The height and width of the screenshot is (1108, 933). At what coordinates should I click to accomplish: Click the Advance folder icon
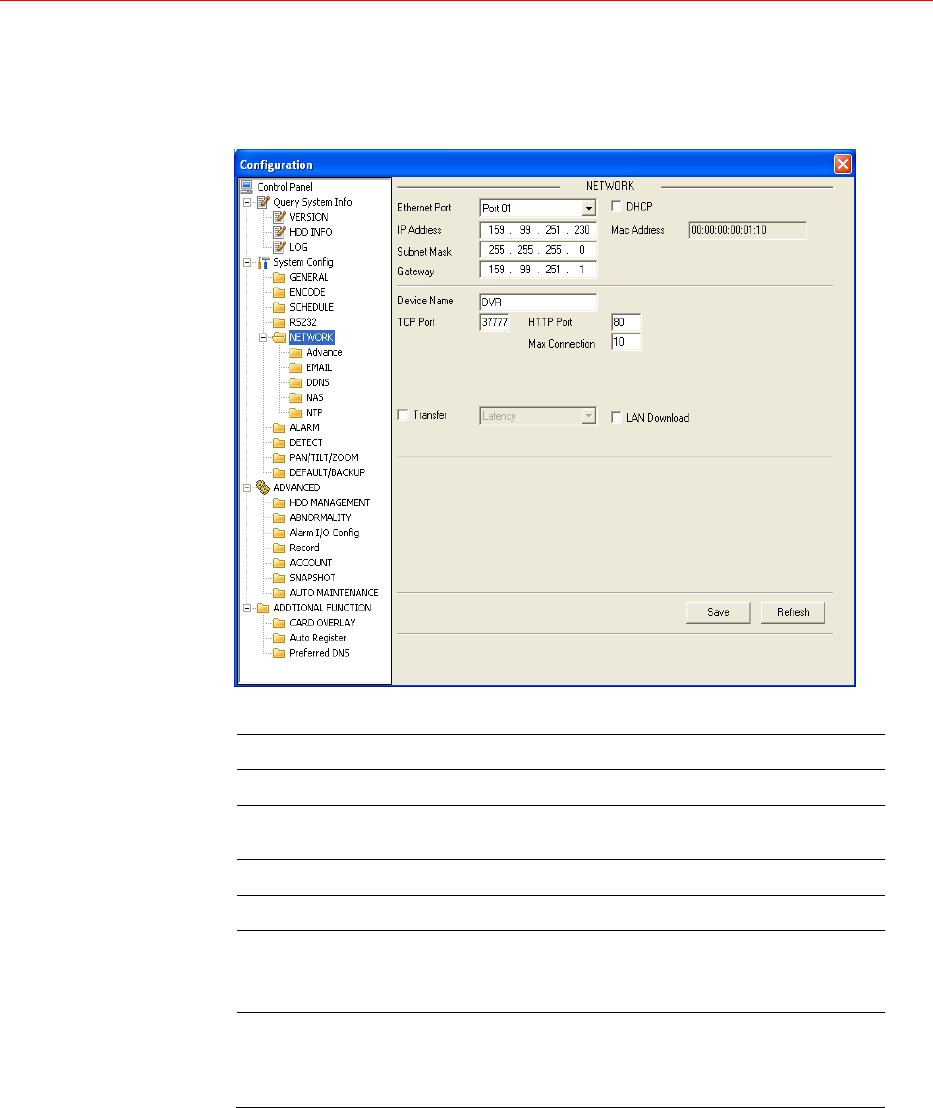pyautogui.click(x=295, y=352)
